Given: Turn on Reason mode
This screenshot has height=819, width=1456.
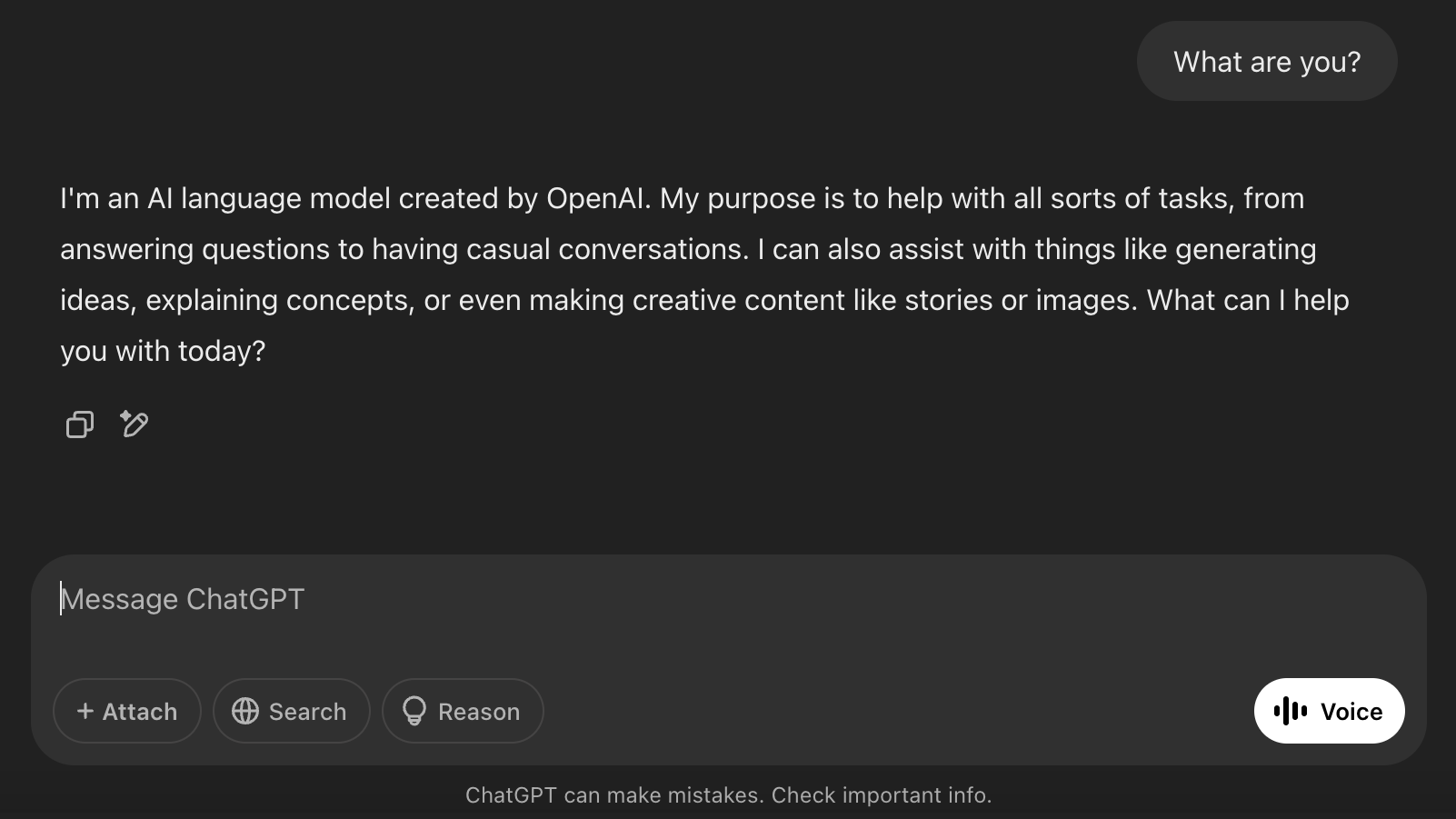Looking at the screenshot, I should [463, 711].
